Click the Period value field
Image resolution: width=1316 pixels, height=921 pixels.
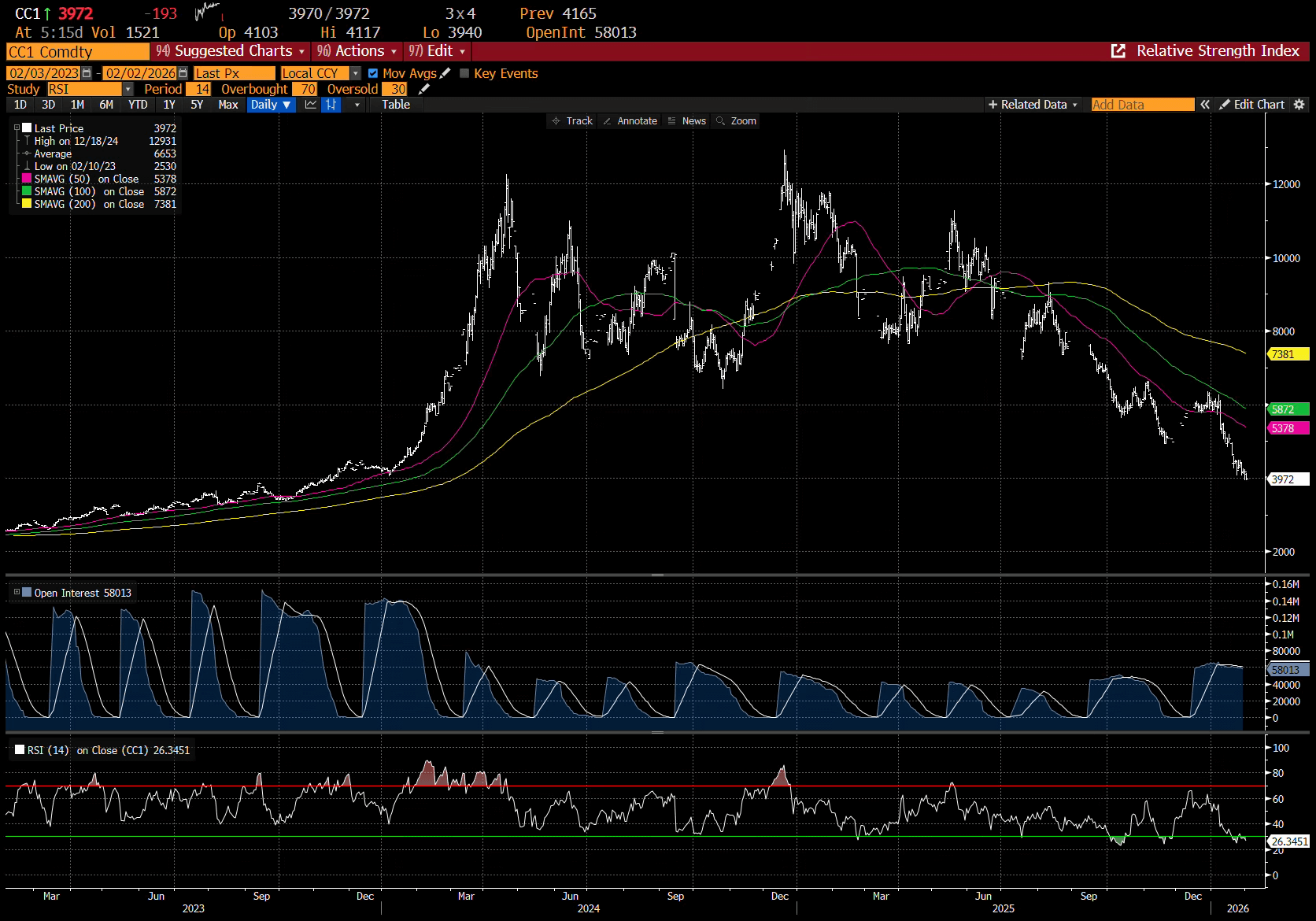(x=198, y=89)
